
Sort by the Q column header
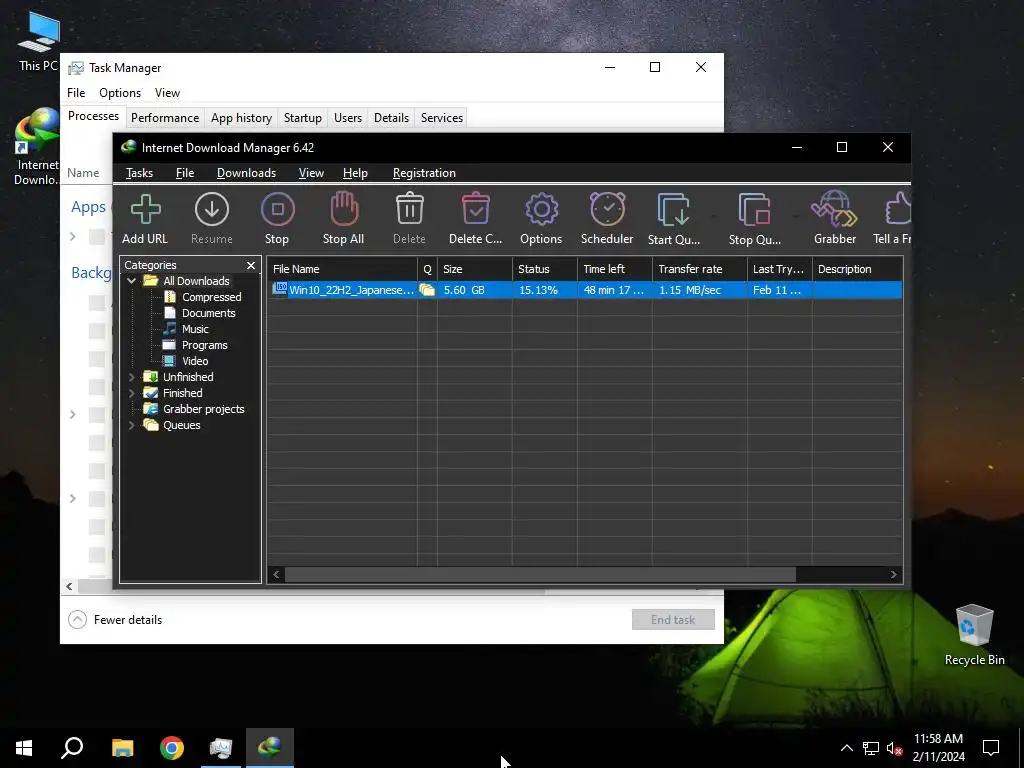pos(427,269)
